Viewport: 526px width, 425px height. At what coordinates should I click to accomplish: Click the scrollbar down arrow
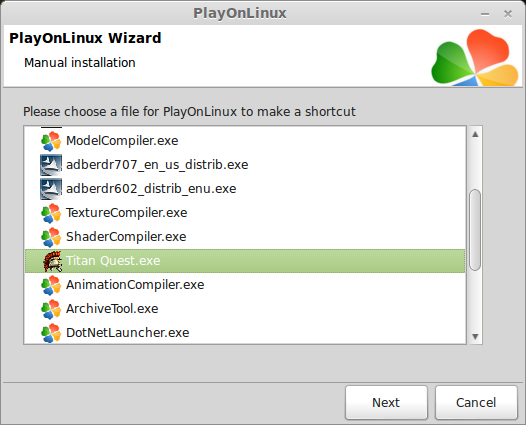point(475,336)
